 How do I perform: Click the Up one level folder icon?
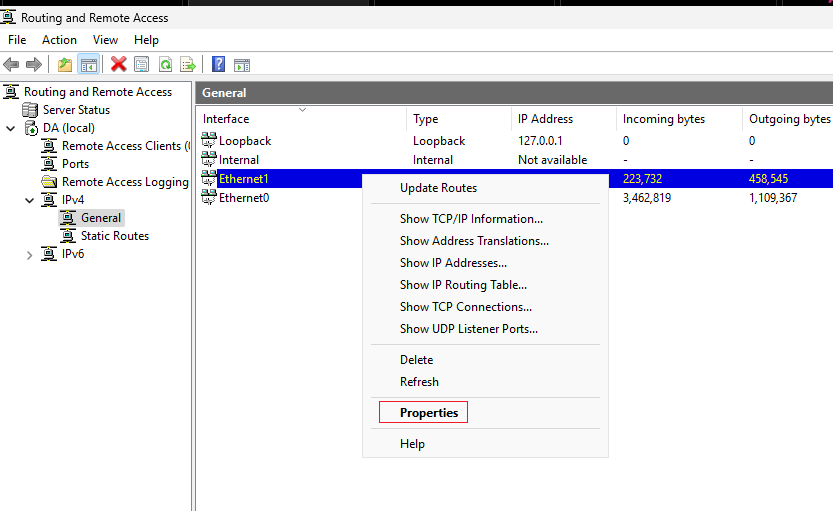pyautogui.click(x=65, y=65)
